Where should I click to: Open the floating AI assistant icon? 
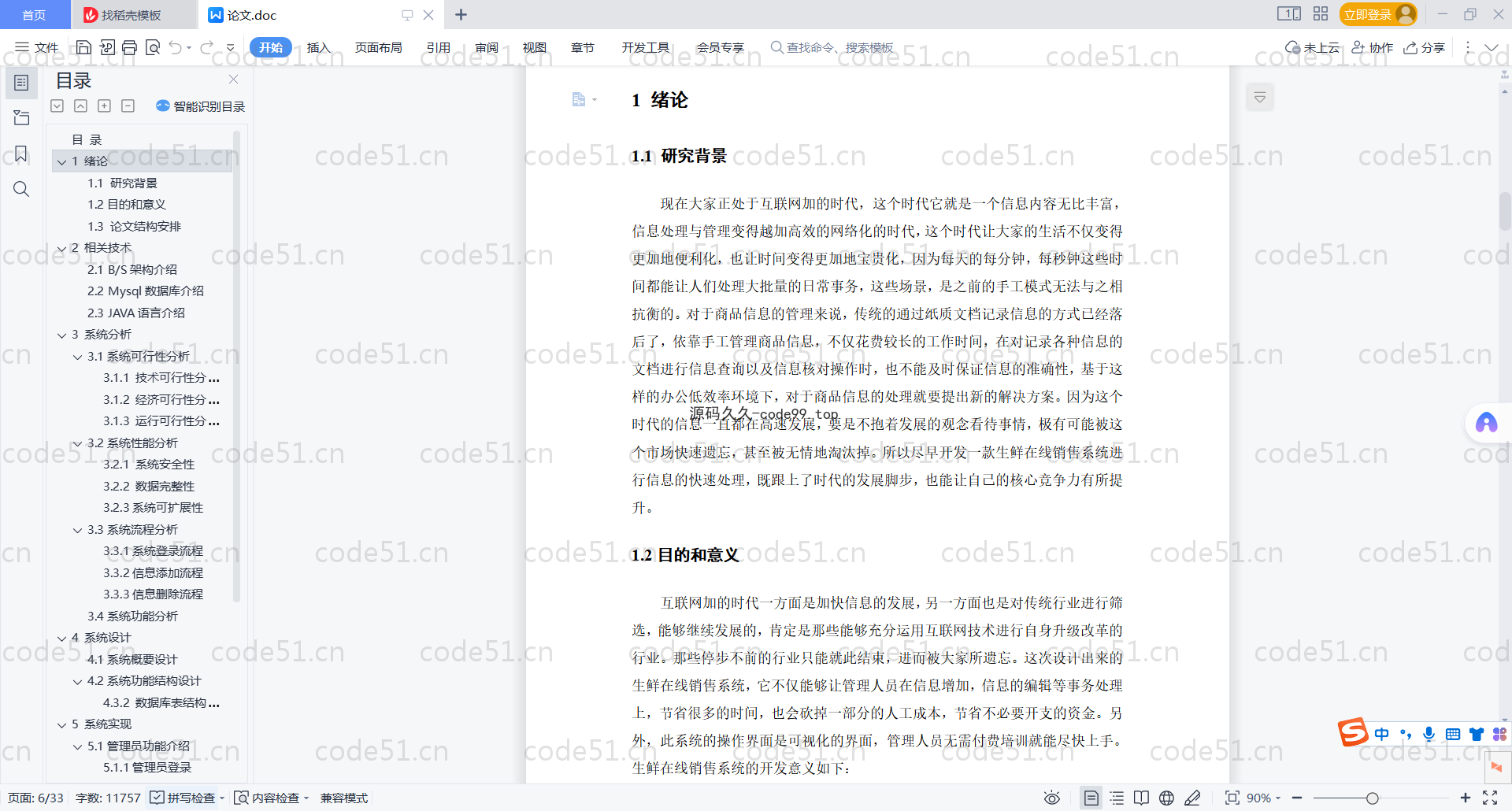[x=1486, y=424]
